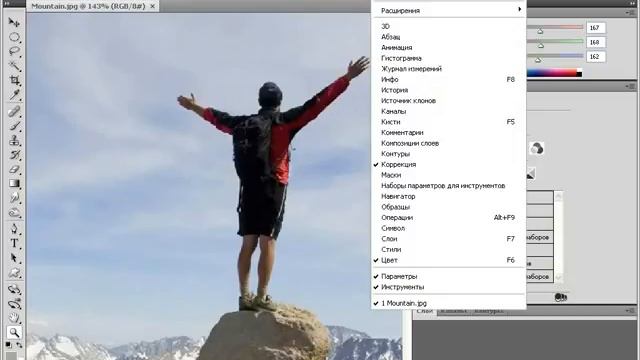Select the Brush tool
Image resolution: width=640 pixels, height=360 pixels.
(x=14, y=126)
